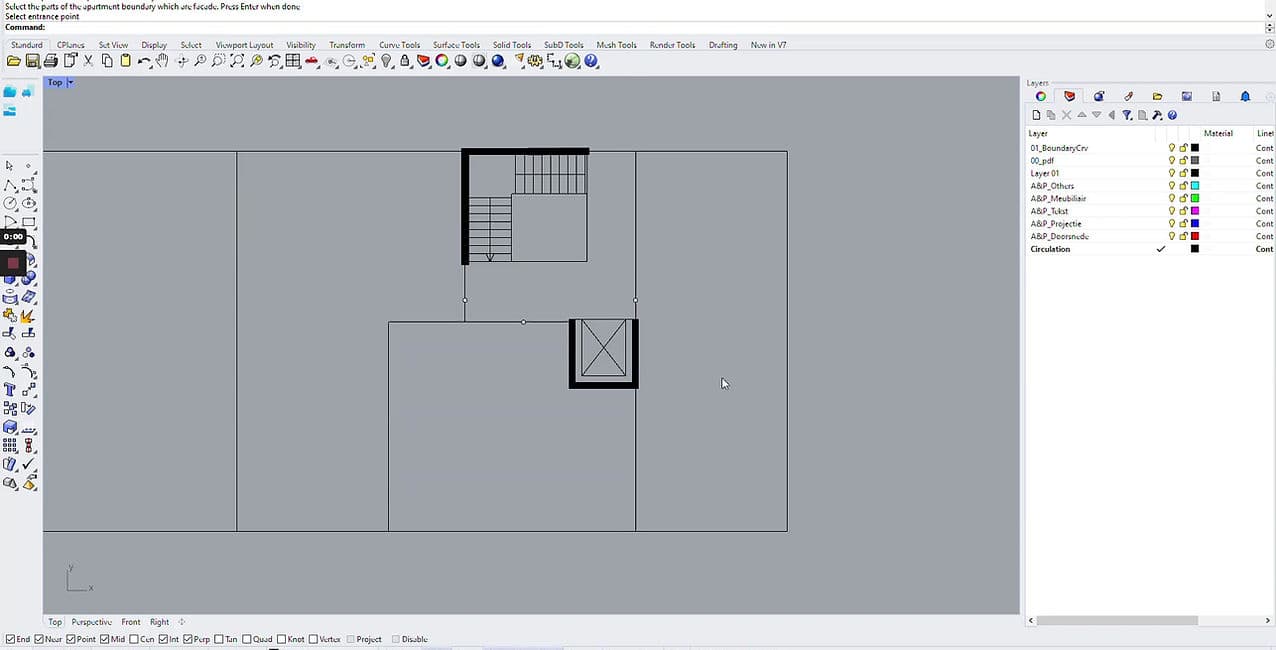Lock the A&P_Meubilair layer
Image resolution: width=1276 pixels, height=650 pixels.
pyautogui.click(x=1183, y=198)
